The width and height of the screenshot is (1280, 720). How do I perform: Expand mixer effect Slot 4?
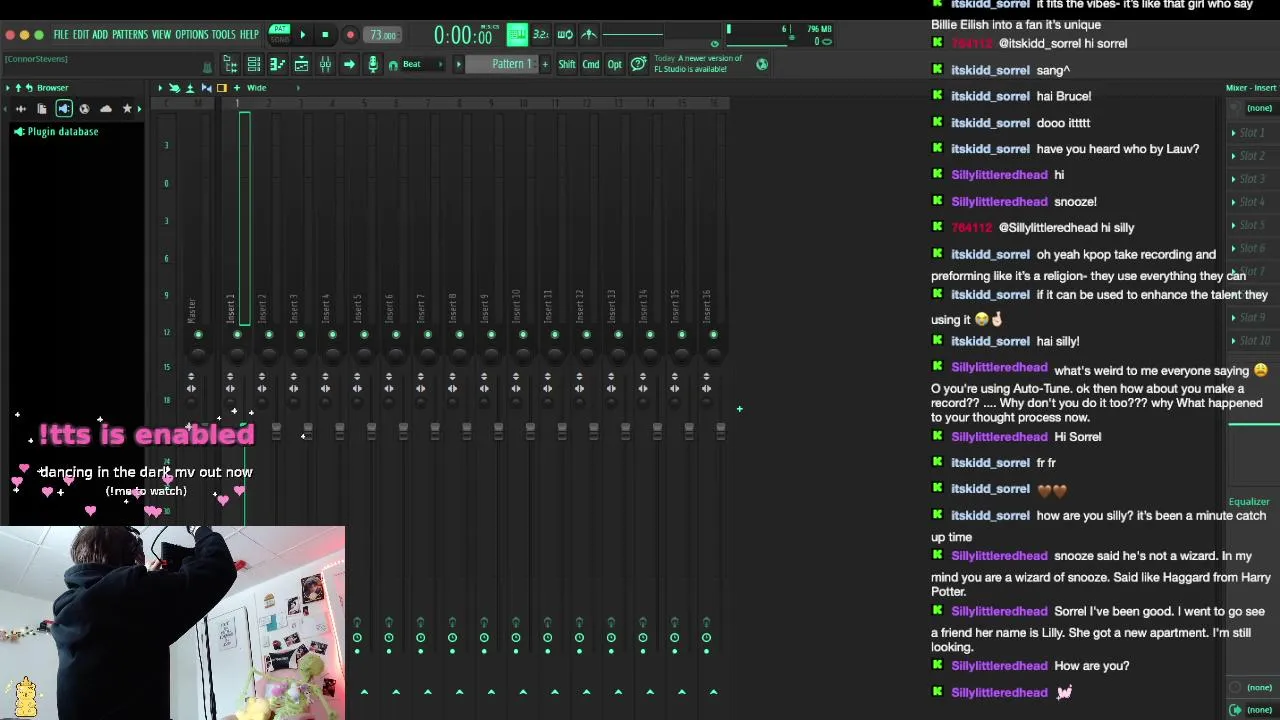click(1234, 202)
